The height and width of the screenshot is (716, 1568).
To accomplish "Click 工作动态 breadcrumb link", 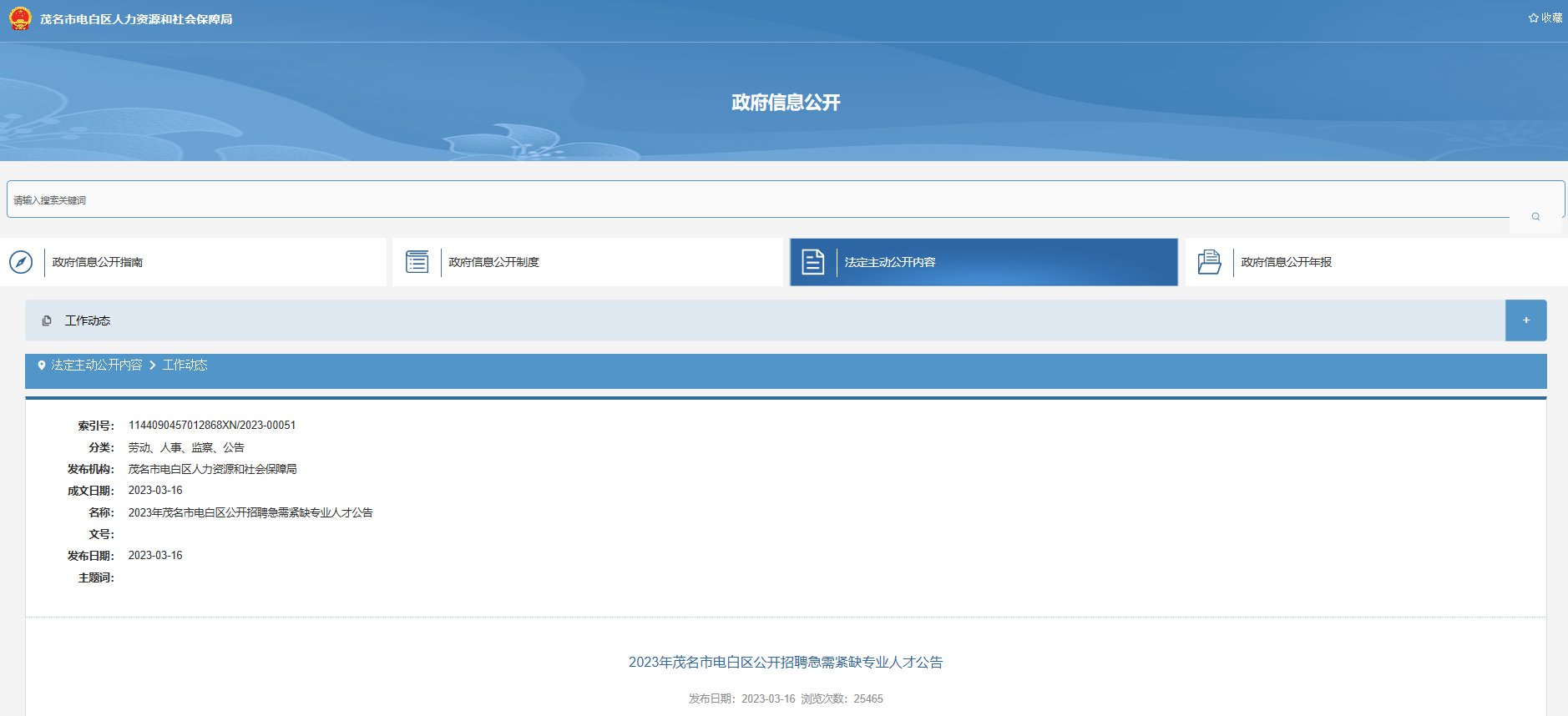I will coord(185,366).
